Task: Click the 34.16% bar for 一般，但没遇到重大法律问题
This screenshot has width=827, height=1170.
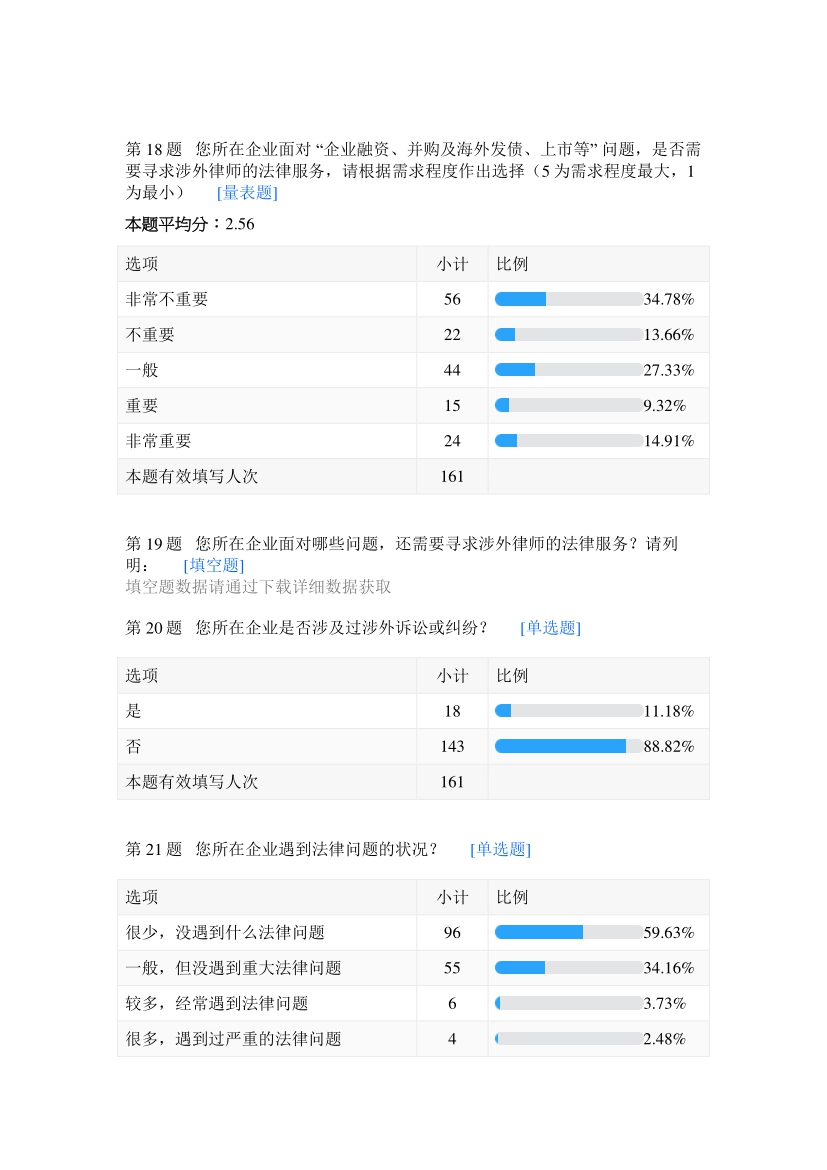Action: click(568, 968)
